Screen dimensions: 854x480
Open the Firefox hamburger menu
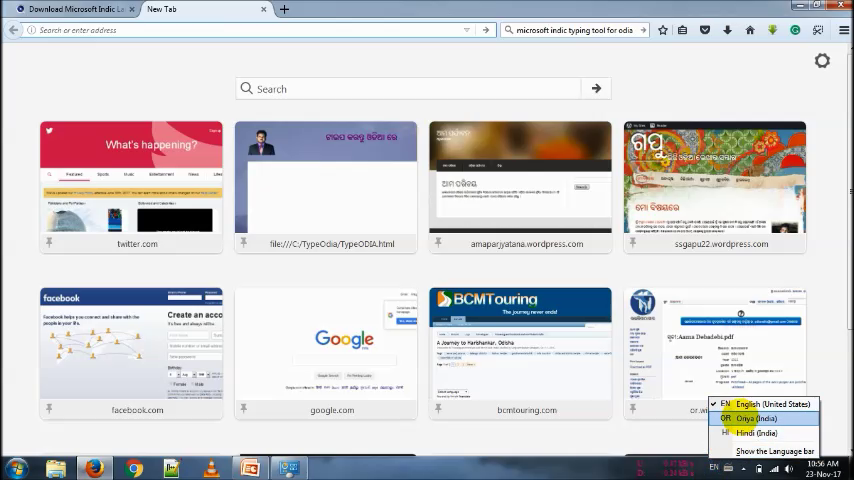(844, 30)
